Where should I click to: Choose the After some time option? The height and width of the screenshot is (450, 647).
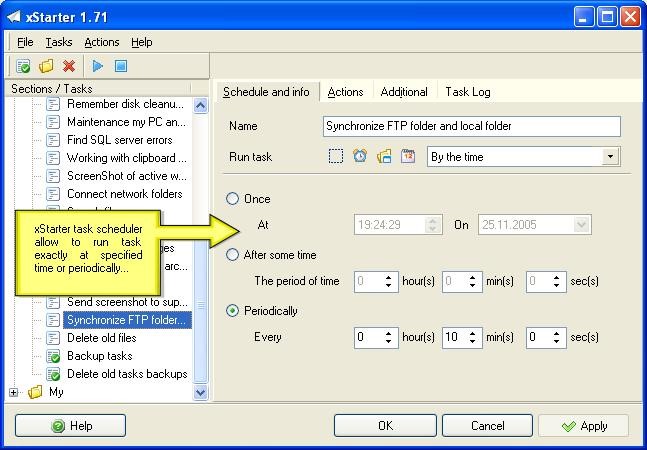point(233,255)
